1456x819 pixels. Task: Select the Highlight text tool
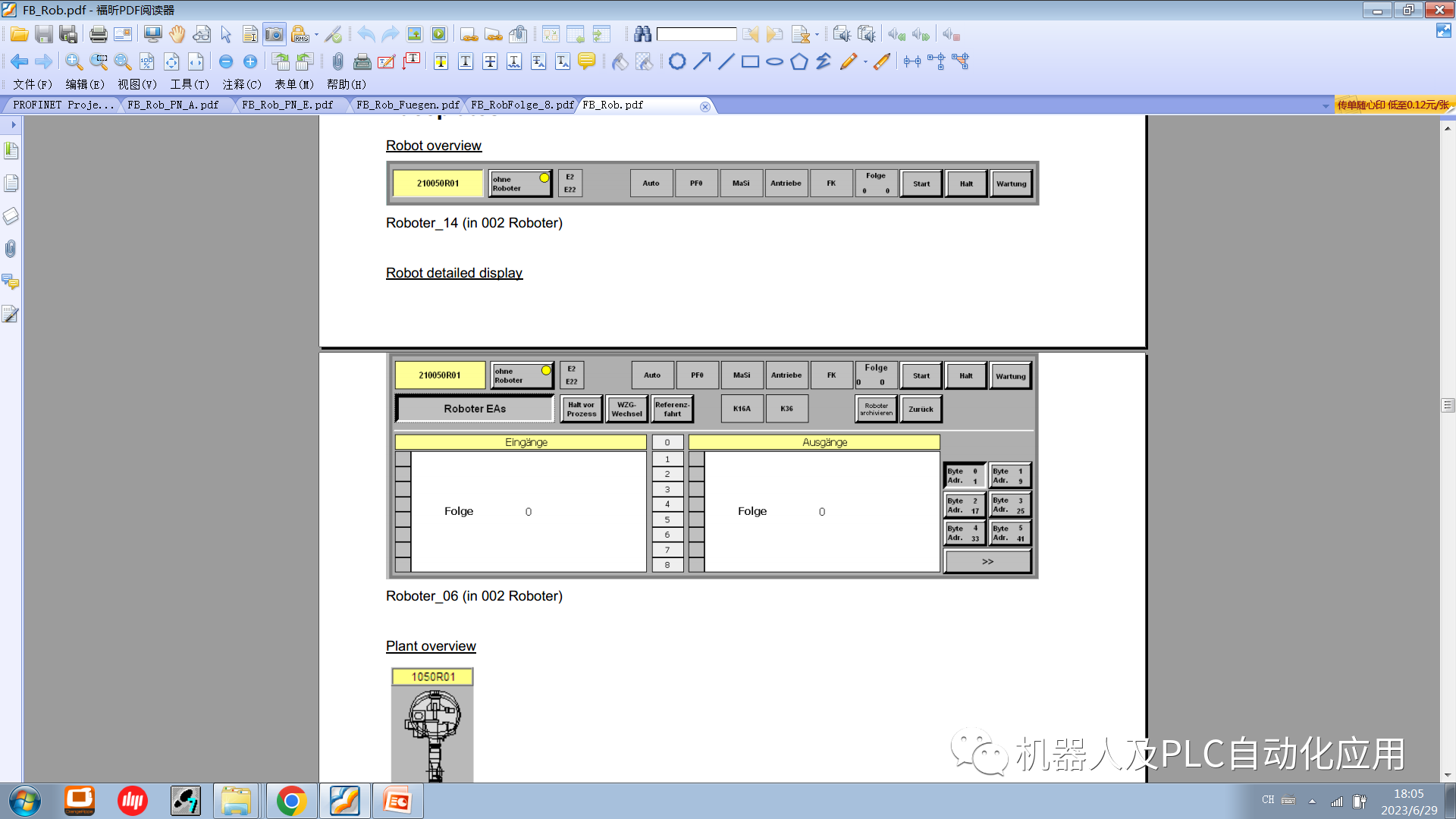440,61
